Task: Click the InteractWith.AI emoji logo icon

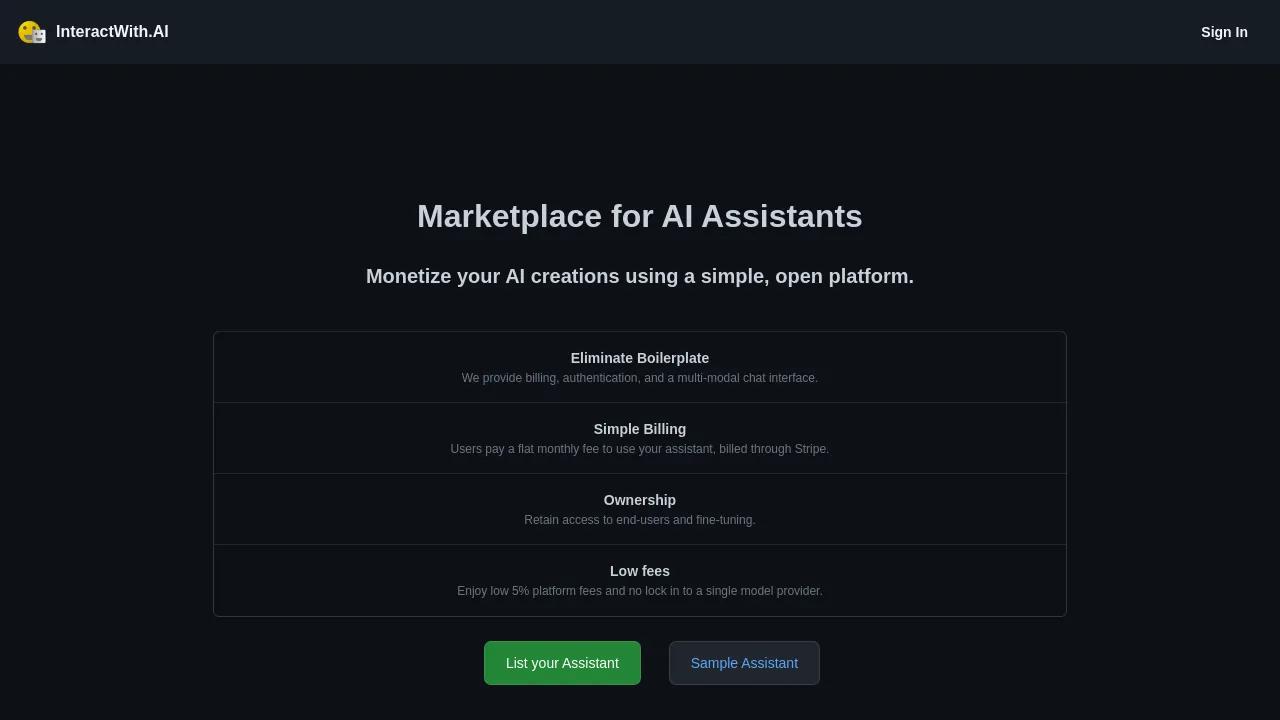Action: click(32, 32)
